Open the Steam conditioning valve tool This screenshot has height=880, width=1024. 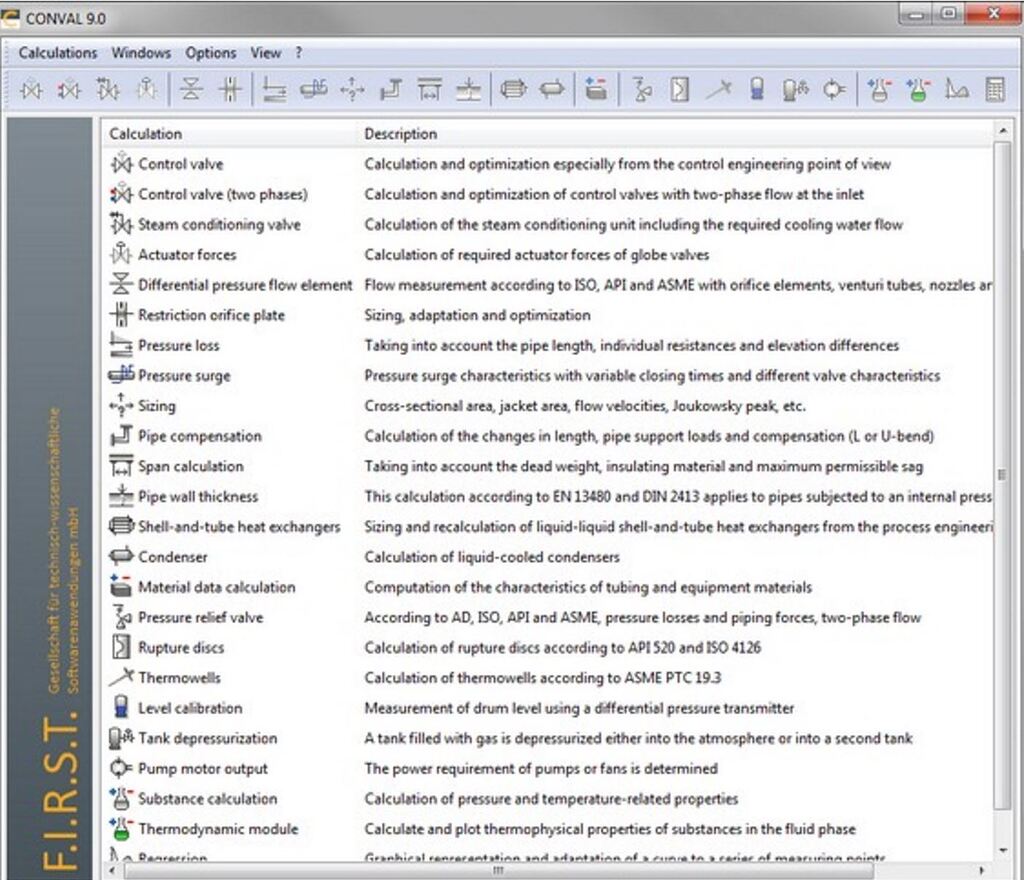point(108,90)
